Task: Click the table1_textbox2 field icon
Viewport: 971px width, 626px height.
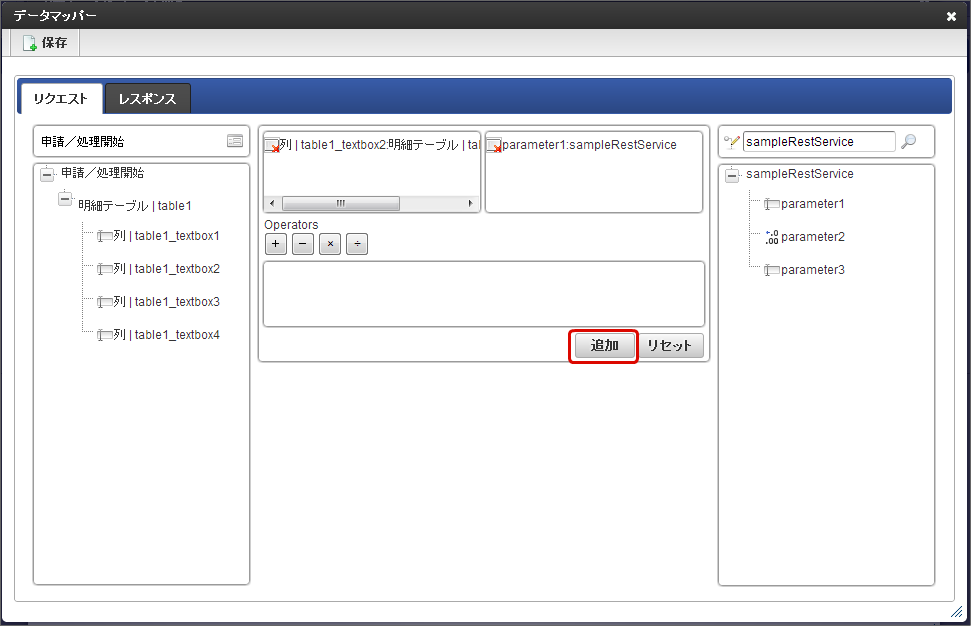Action: point(104,269)
